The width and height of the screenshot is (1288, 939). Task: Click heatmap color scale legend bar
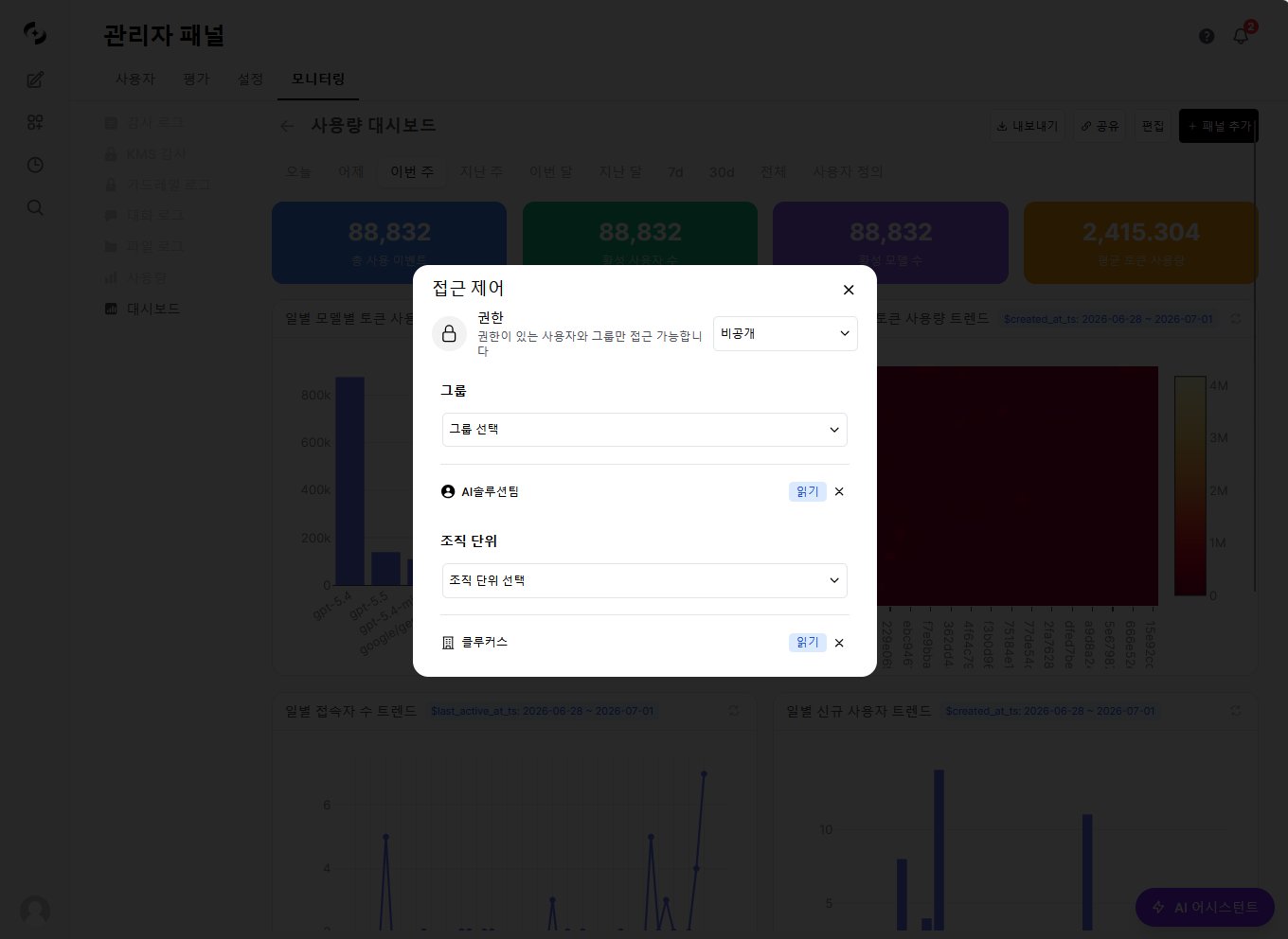(1190, 486)
